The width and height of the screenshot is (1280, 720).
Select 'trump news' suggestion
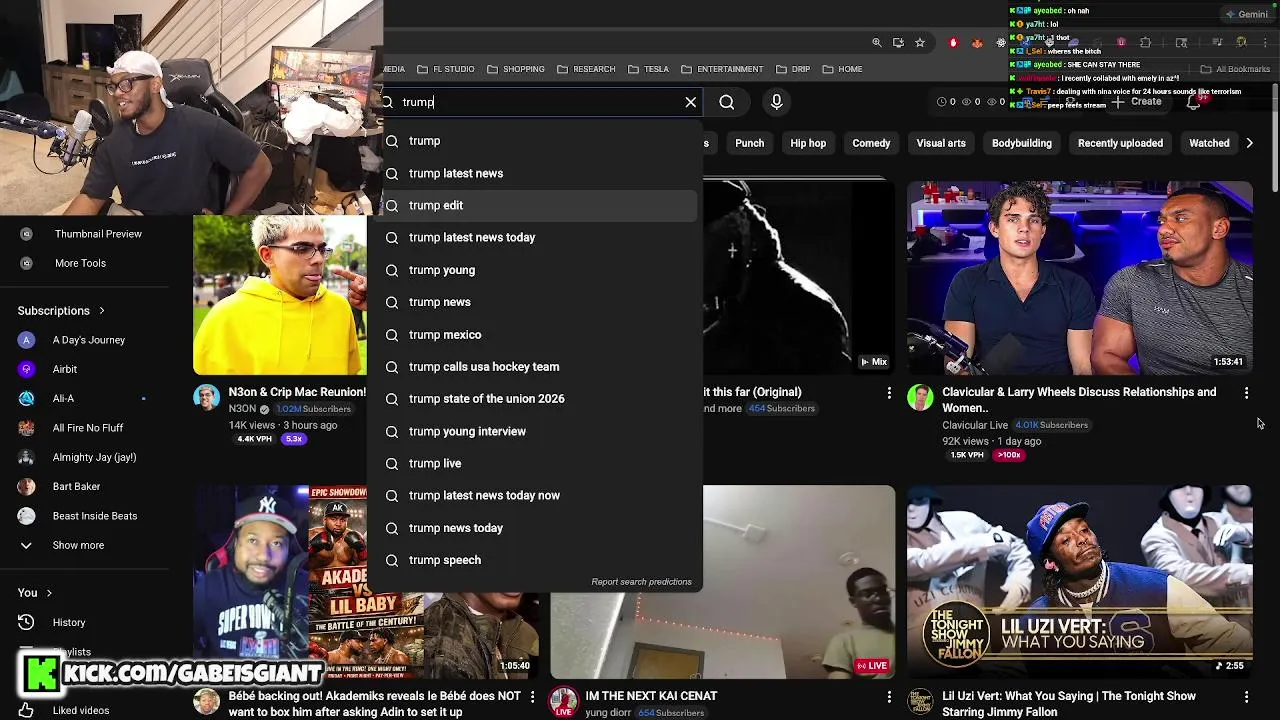pyautogui.click(x=534, y=302)
